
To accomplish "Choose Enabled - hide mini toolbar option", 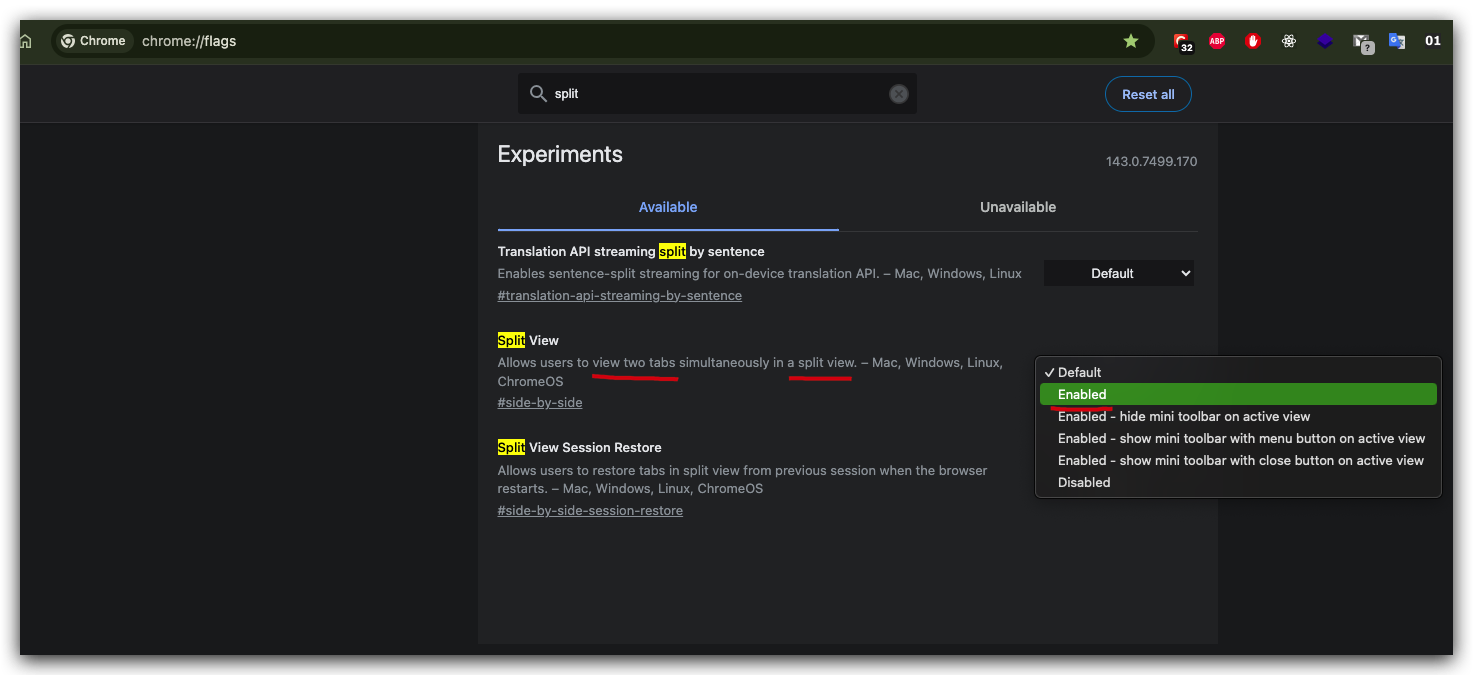I will [1183, 416].
